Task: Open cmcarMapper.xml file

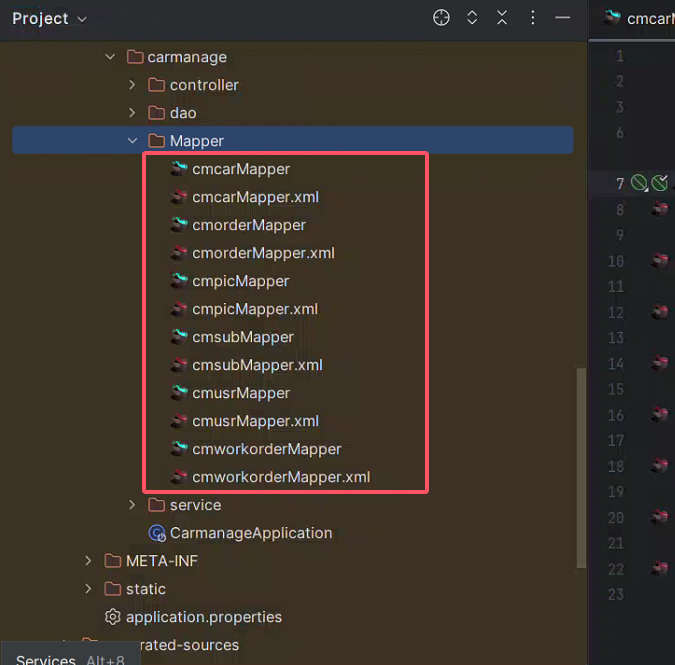Action: 255,197
